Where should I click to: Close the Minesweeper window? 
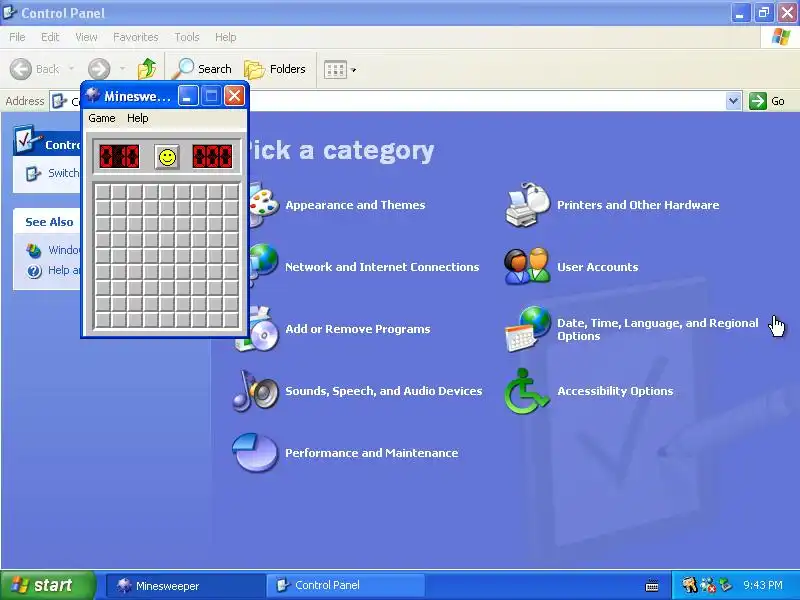234,95
